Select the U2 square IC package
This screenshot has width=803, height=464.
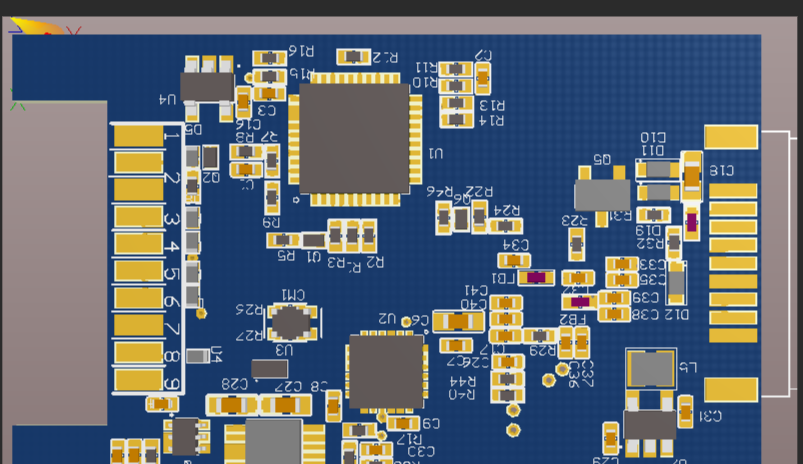(385, 371)
